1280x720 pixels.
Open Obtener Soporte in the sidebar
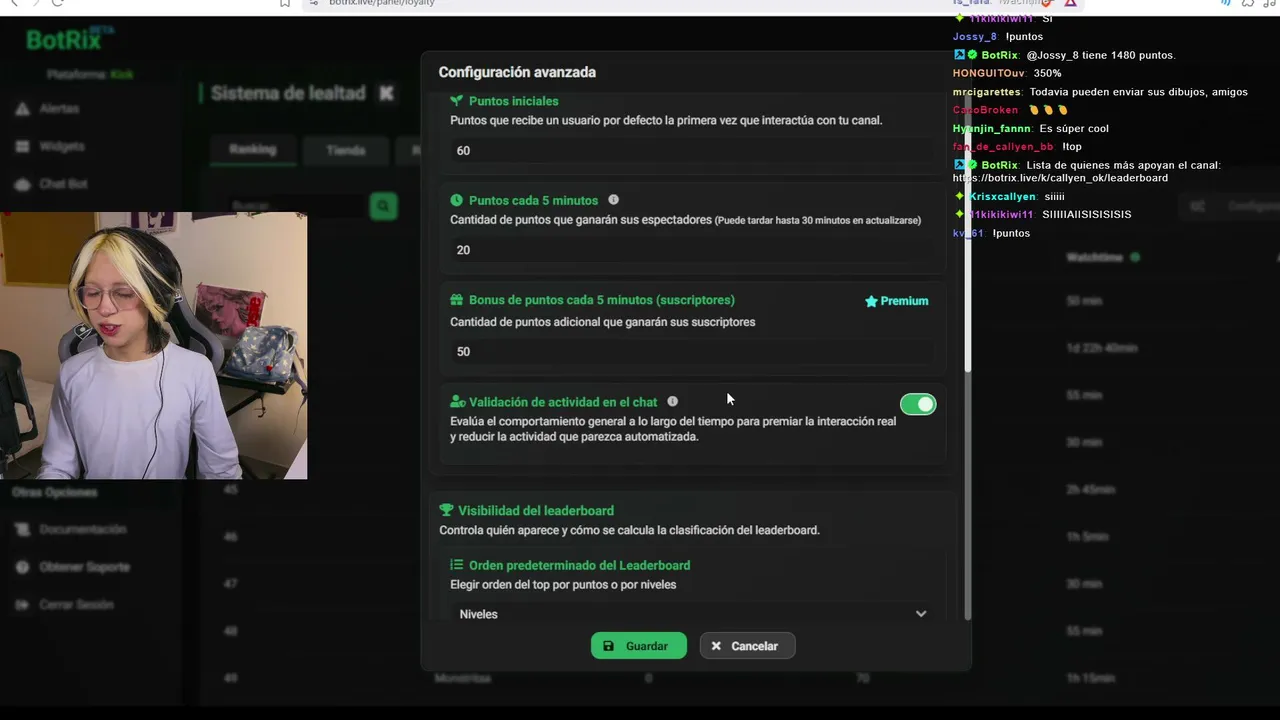point(85,567)
